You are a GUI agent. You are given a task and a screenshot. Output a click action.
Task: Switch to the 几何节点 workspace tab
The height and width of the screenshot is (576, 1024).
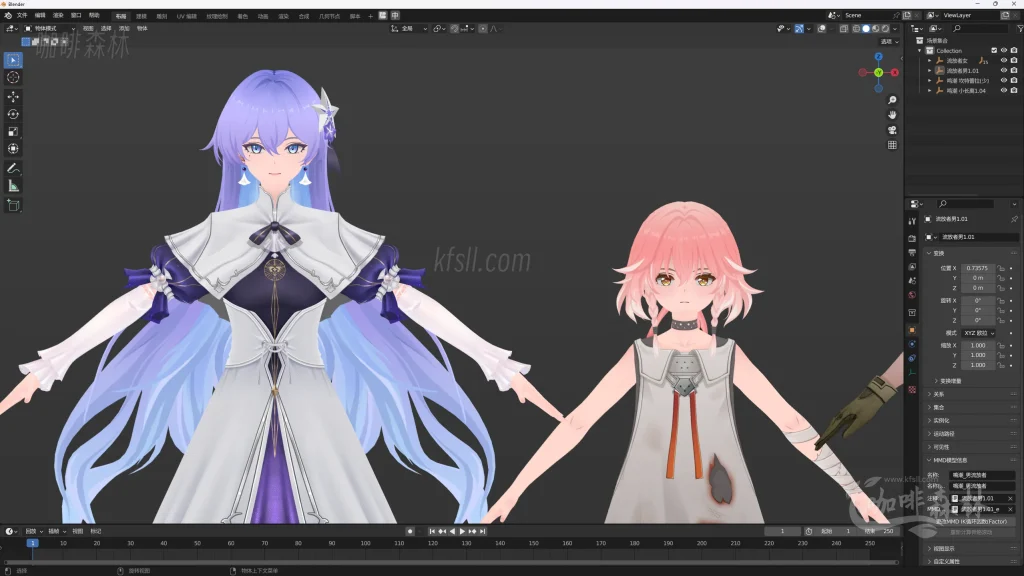328,16
